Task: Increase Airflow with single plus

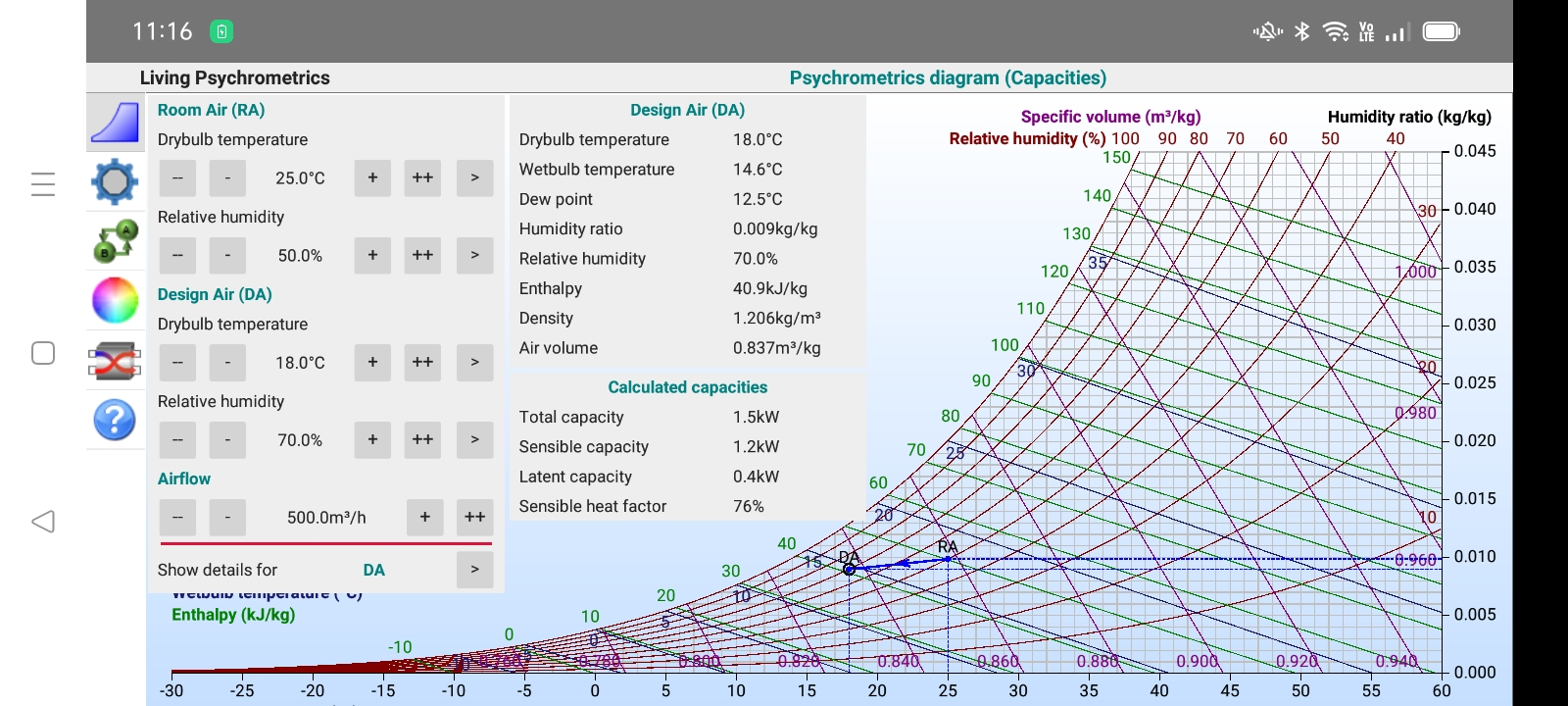Action: [424, 517]
